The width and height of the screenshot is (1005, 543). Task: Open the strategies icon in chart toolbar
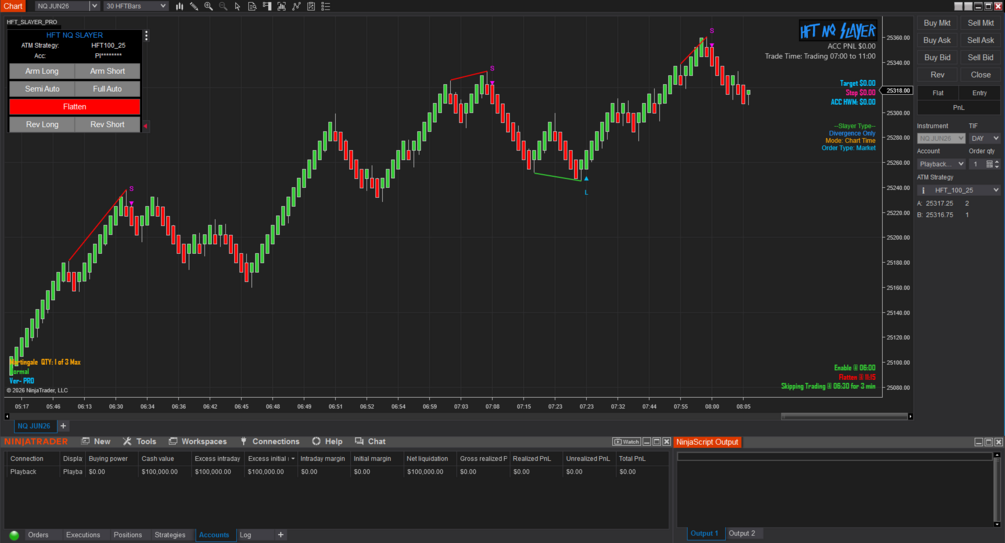(311, 6)
